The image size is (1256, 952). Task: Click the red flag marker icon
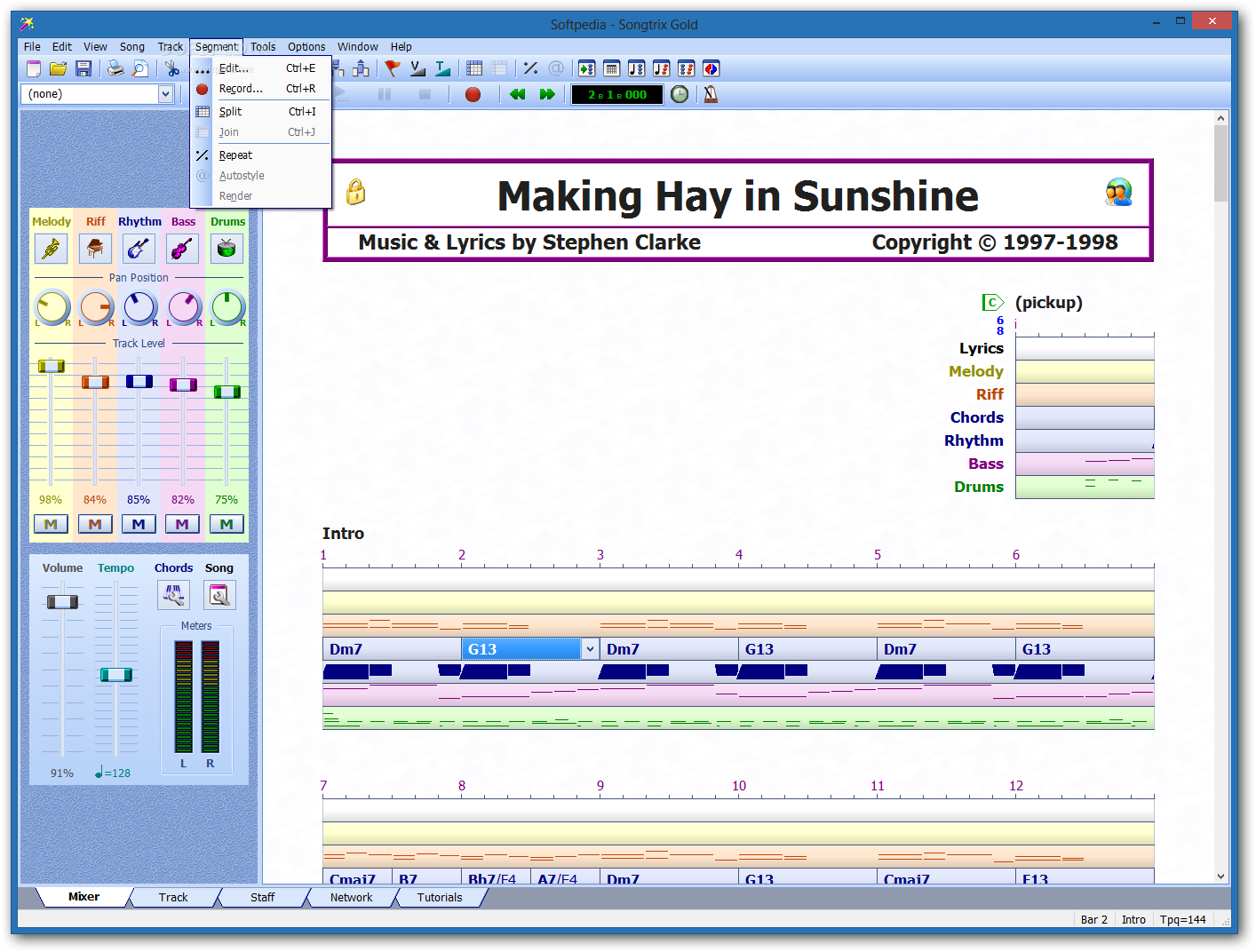click(x=392, y=68)
